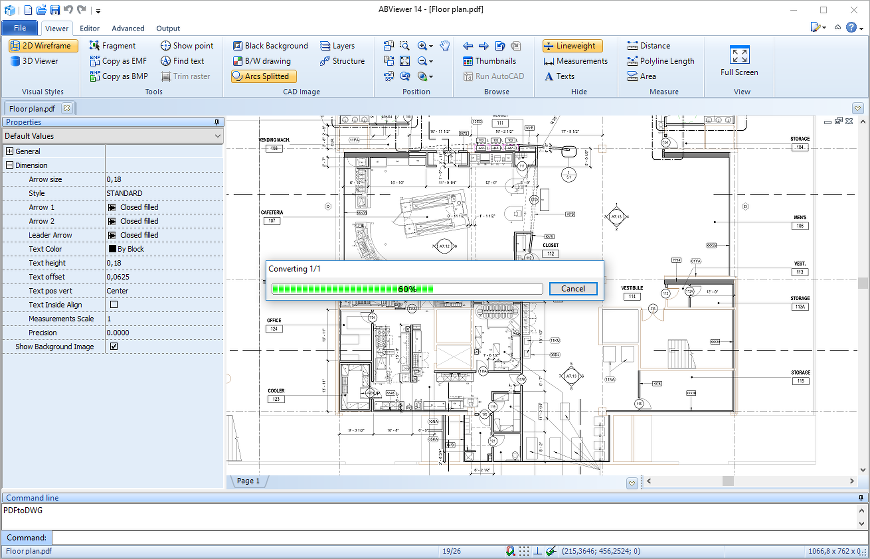Switch to the Advanced ribbon tab
The width and height of the screenshot is (870, 559).
128,28
